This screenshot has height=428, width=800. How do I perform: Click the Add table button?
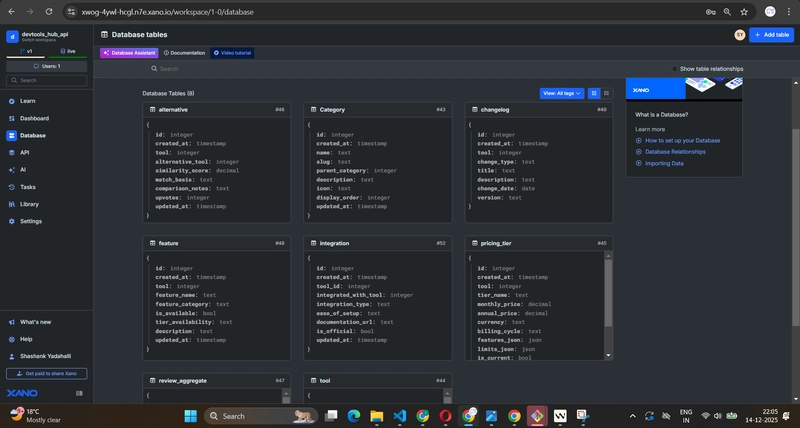pos(771,34)
